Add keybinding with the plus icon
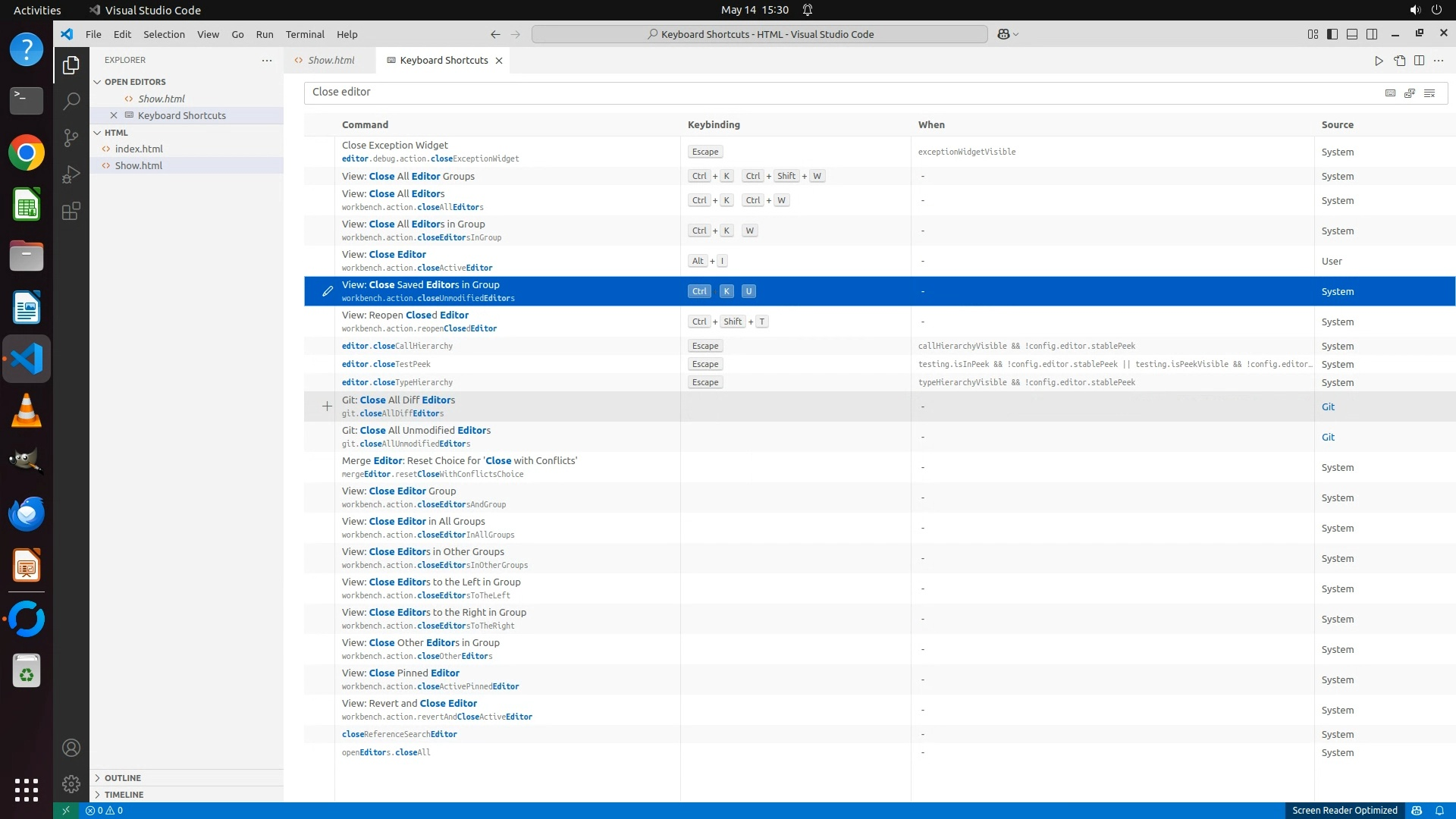Viewport: 1456px width, 819px height. pos(327,406)
